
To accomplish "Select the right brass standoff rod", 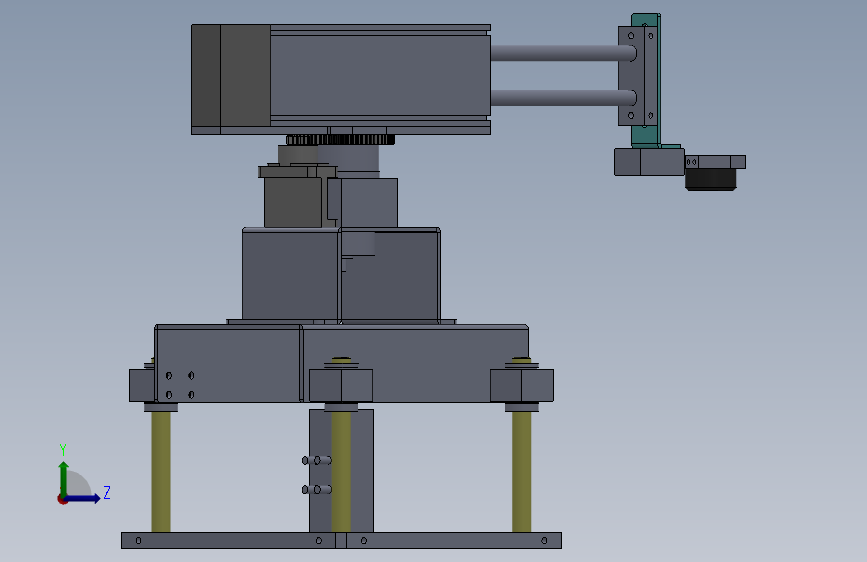I will point(521,472).
